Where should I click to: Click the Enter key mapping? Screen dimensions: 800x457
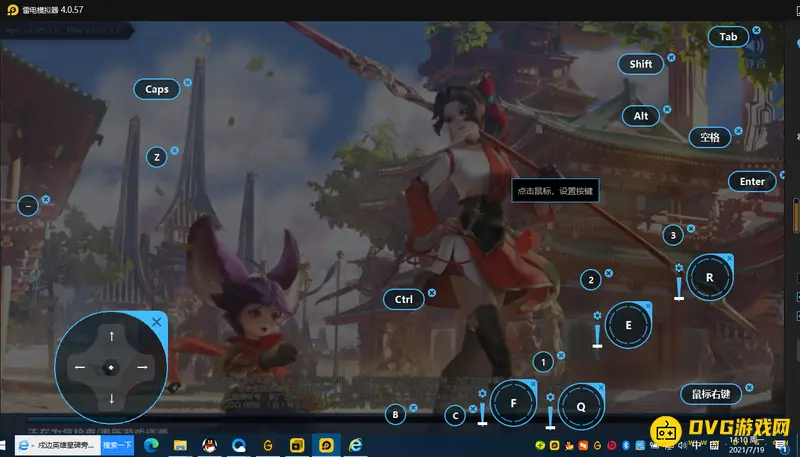tap(752, 181)
